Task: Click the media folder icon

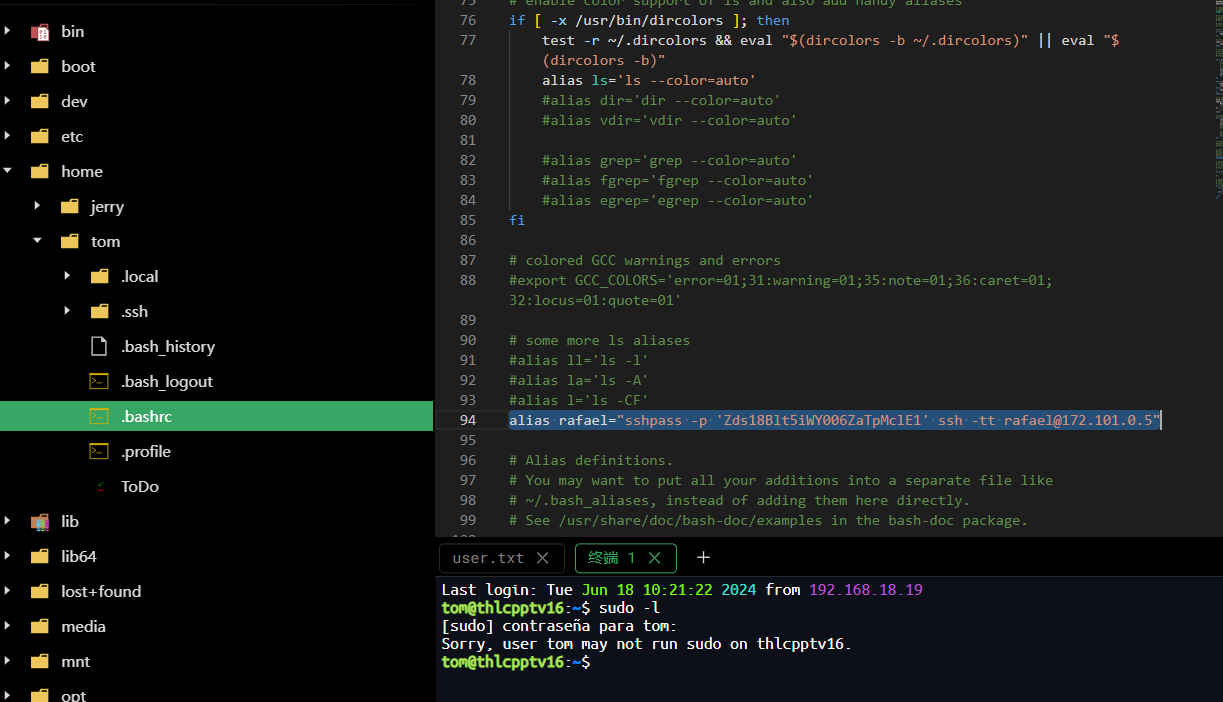Action: coord(40,627)
